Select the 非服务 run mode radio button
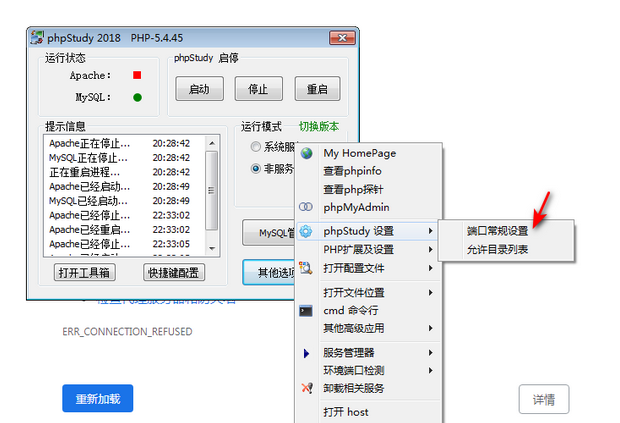Viewport: 620px width, 423px height. click(x=256, y=169)
